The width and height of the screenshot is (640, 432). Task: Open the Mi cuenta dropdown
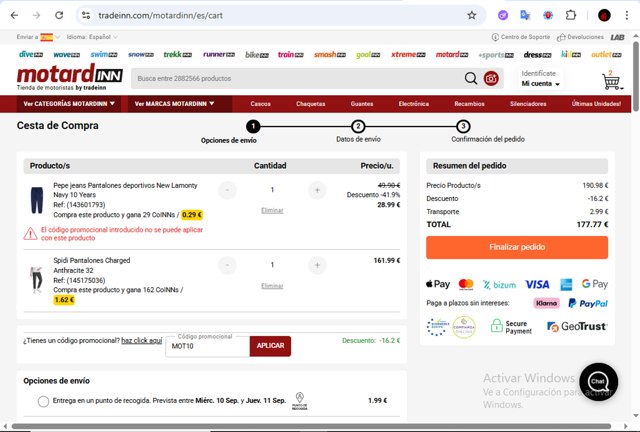click(x=540, y=84)
